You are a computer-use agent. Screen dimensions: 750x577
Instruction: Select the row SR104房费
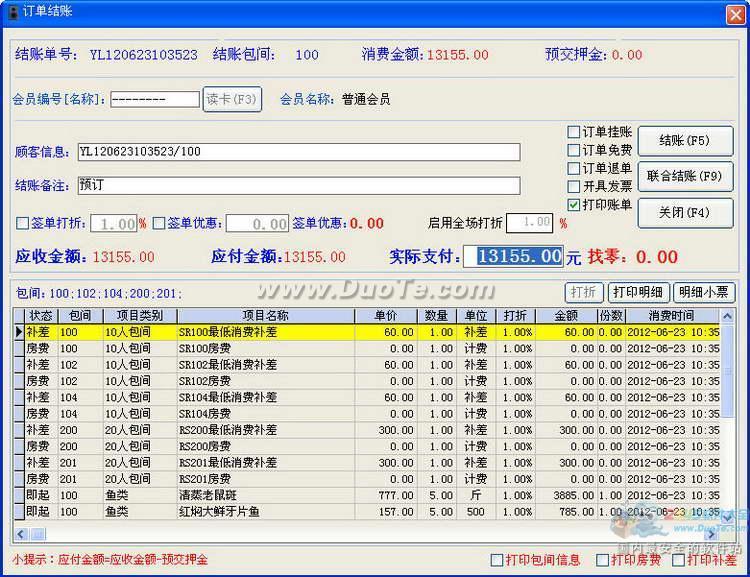366,413
